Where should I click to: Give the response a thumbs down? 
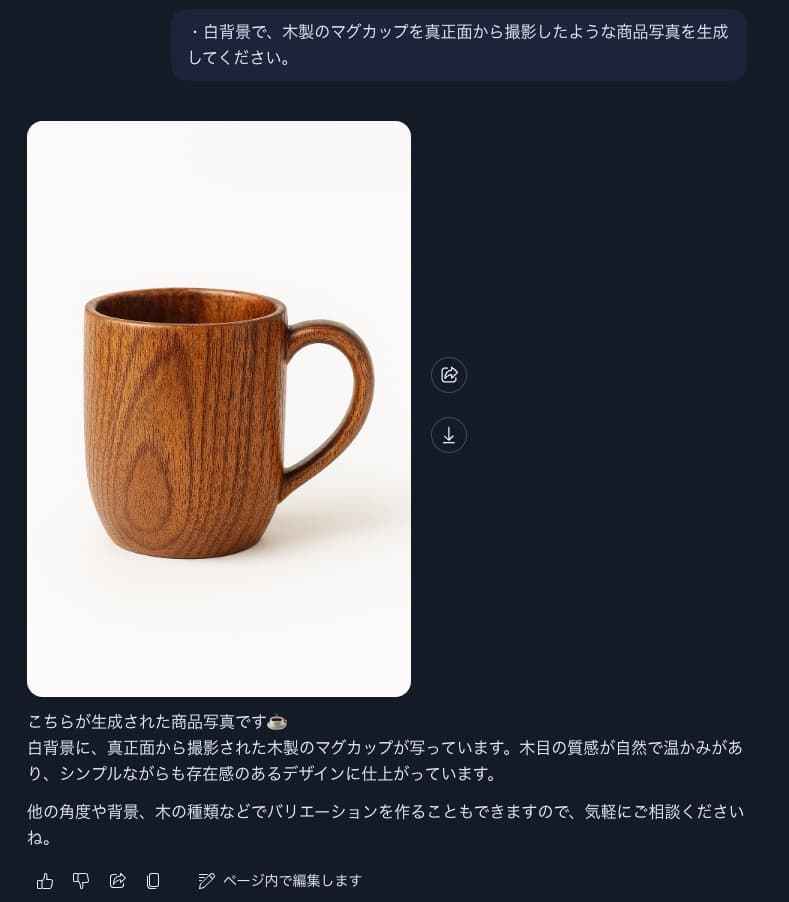click(81, 881)
